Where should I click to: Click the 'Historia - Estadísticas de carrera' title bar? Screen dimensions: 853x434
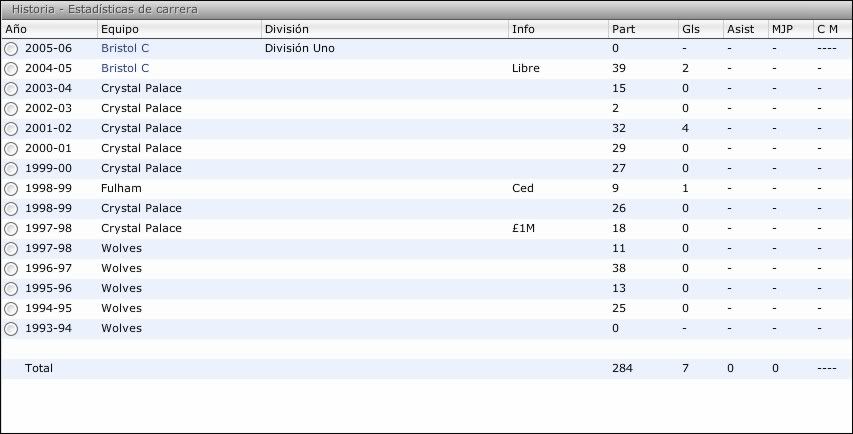(x=426, y=10)
